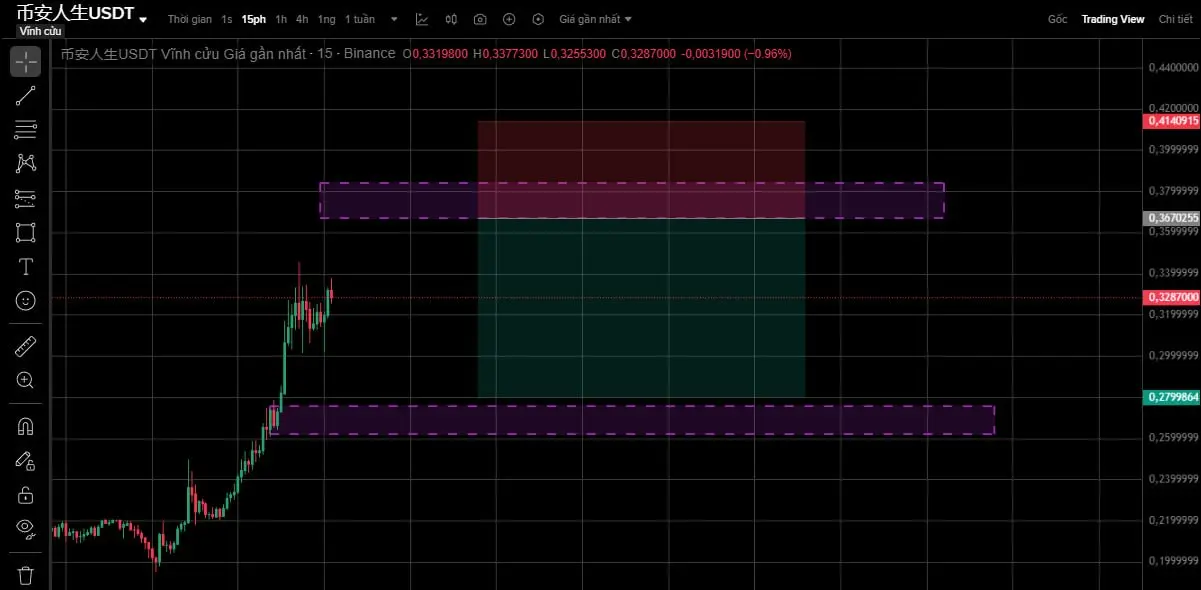Screen dimensions: 1201x590
Task: Click the red stop-loss price label 0,4140915
Action: [x=1171, y=120]
